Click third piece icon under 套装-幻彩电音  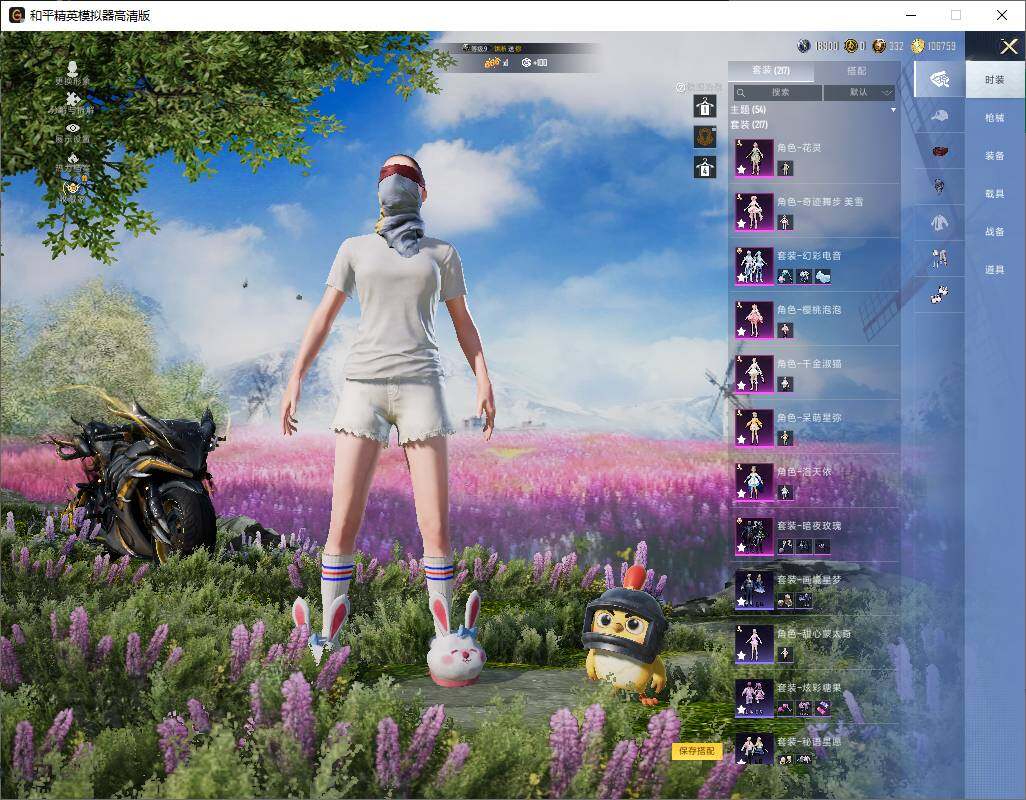(x=823, y=277)
